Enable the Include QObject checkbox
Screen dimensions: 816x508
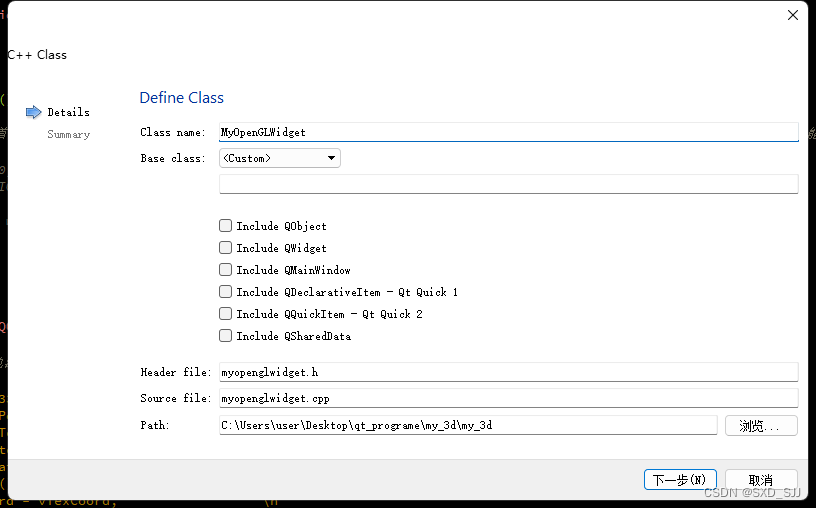226,226
